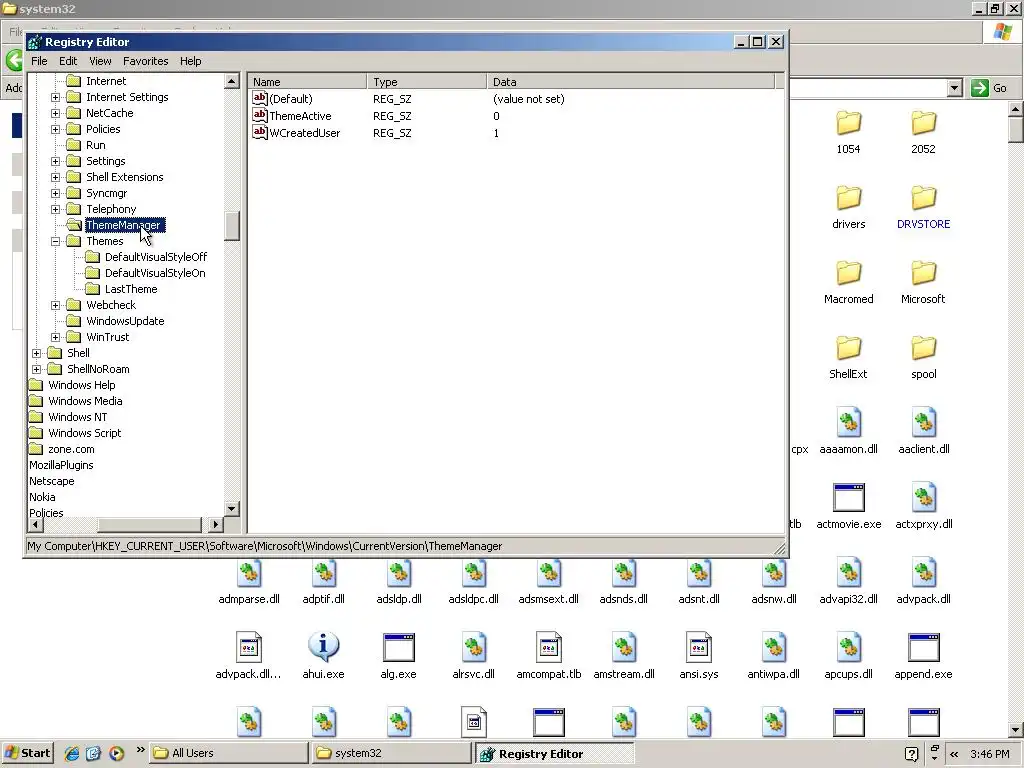Viewport: 1024px width, 768px height.
Task: Open the File menu in Registry Editor
Action: pyautogui.click(x=39, y=61)
